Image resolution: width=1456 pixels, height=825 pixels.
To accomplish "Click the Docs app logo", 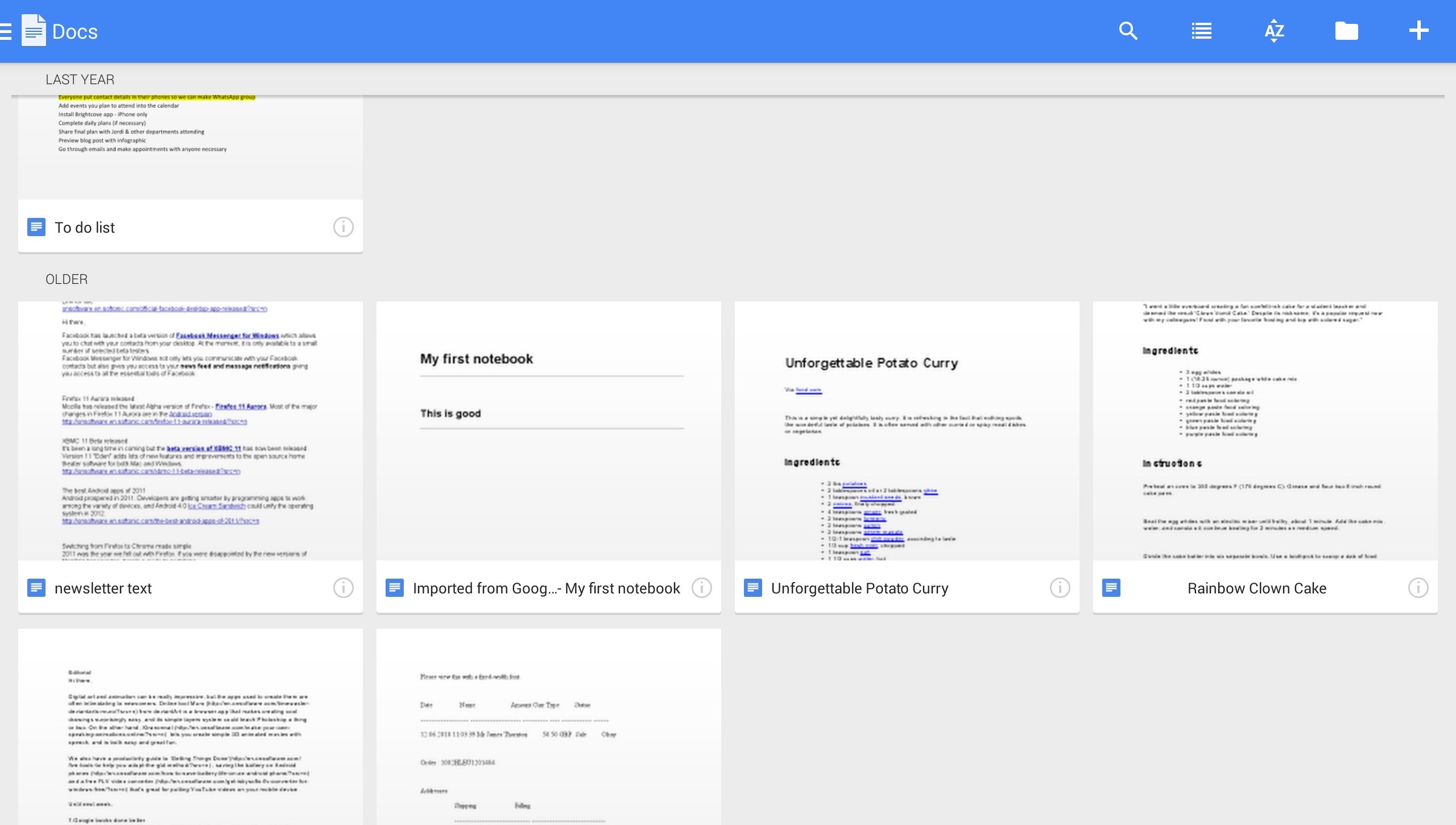I will pos(34,31).
